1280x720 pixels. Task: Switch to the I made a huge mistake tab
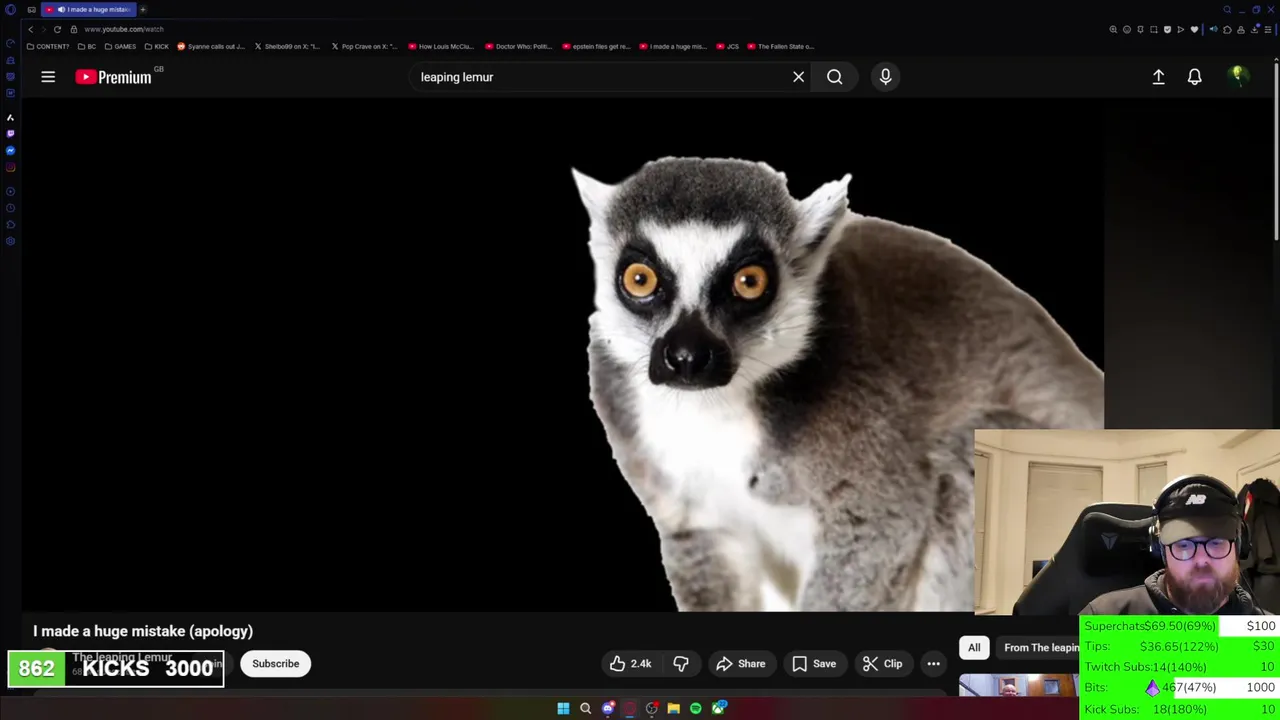[x=89, y=9]
